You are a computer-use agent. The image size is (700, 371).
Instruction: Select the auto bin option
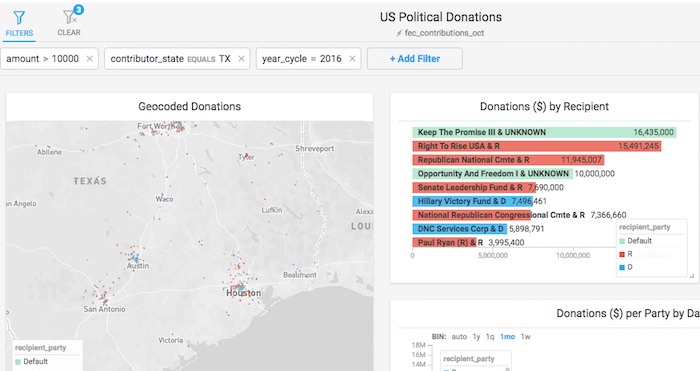pos(459,337)
